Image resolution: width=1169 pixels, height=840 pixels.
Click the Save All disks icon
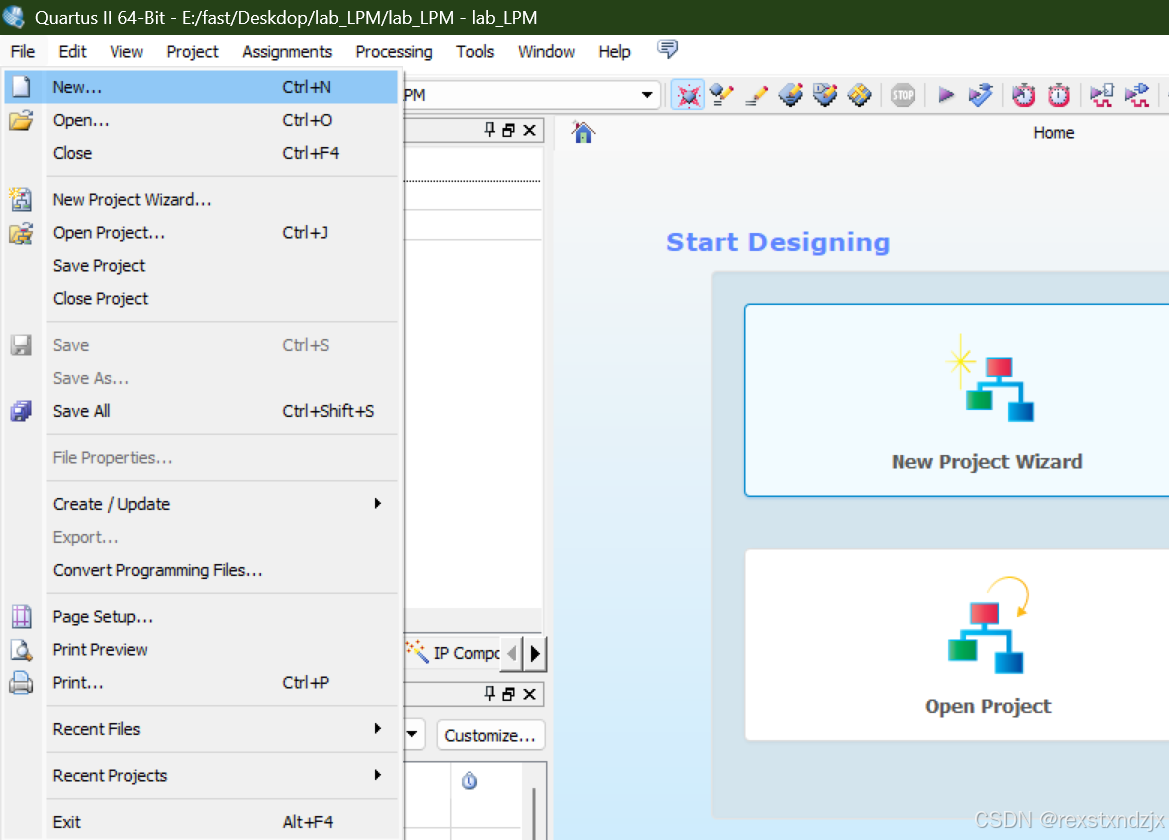point(21,411)
